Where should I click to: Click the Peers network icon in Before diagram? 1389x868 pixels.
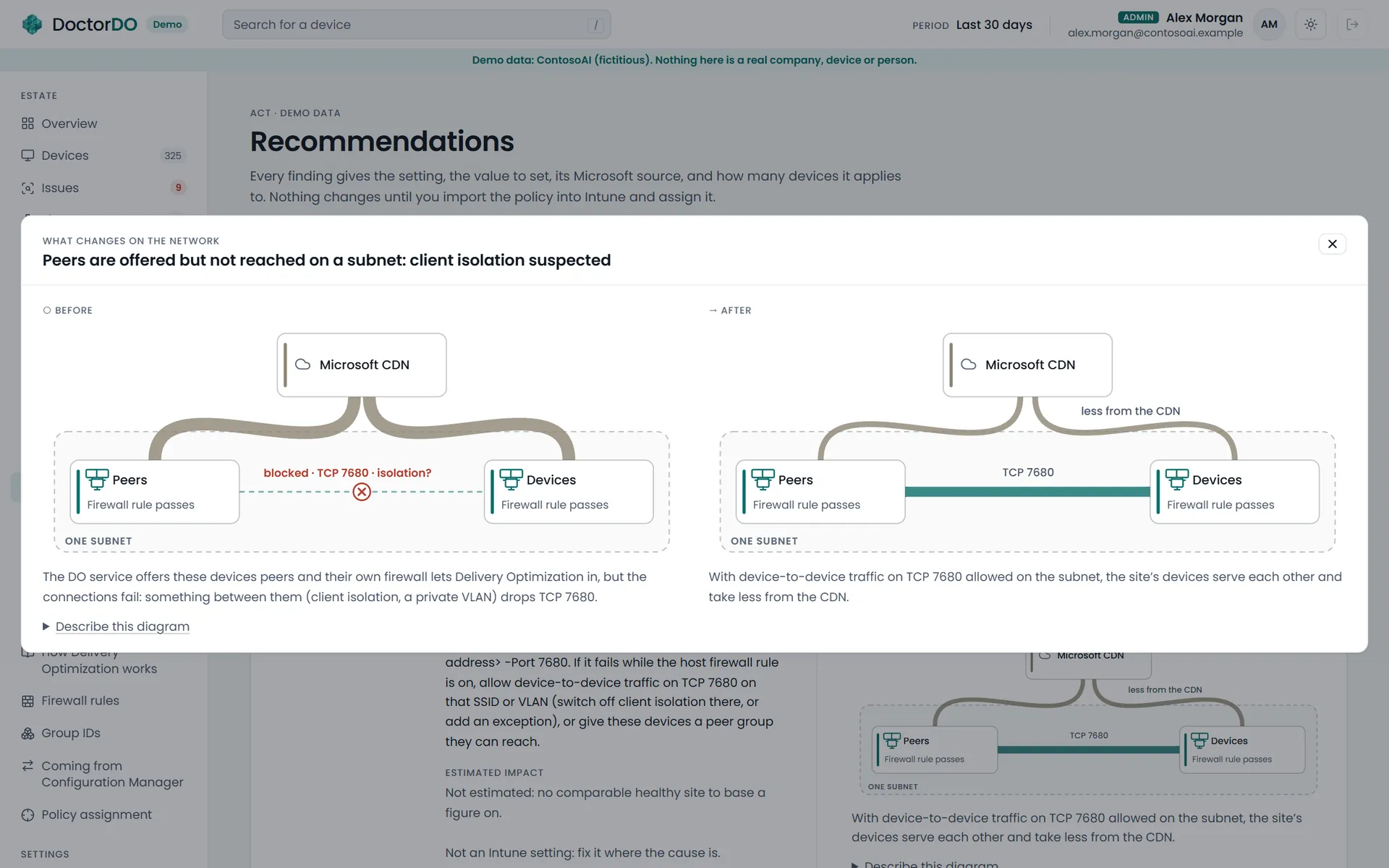coord(96,480)
